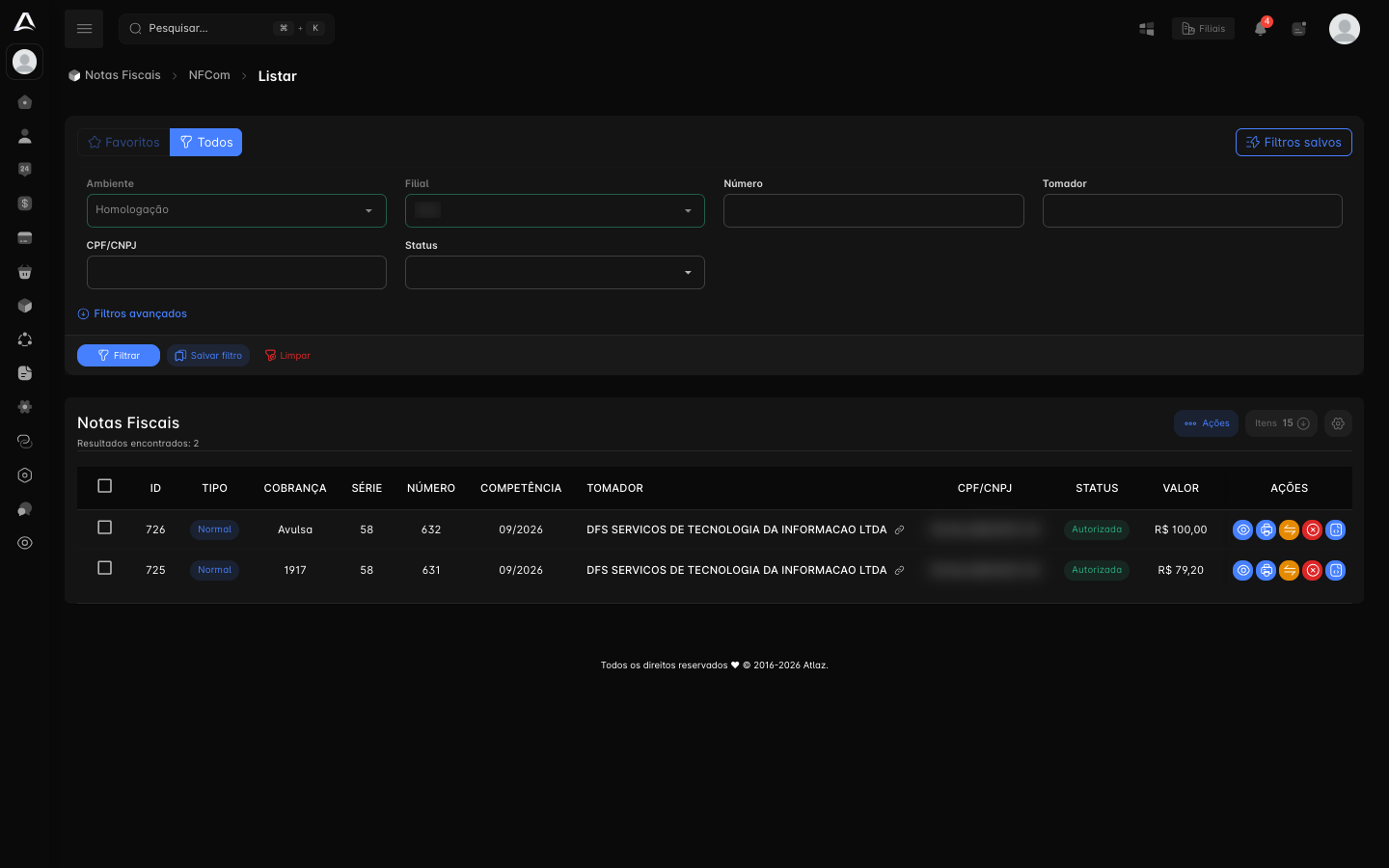Image resolution: width=1389 pixels, height=868 pixels.
Task: Click the orange swap-arrows icon for invoice 725
Action: point(1289,570)
